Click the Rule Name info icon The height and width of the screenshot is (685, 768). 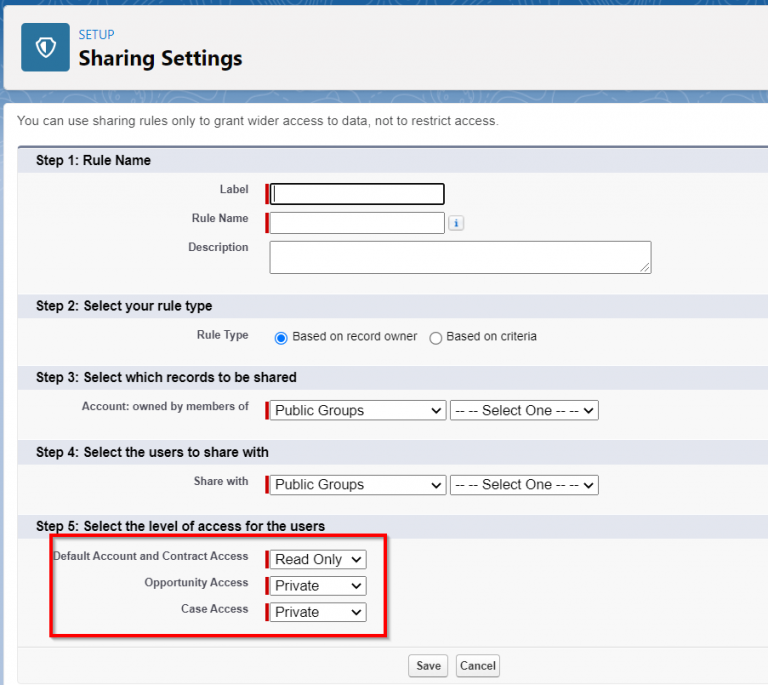click(x=456, y=223)
